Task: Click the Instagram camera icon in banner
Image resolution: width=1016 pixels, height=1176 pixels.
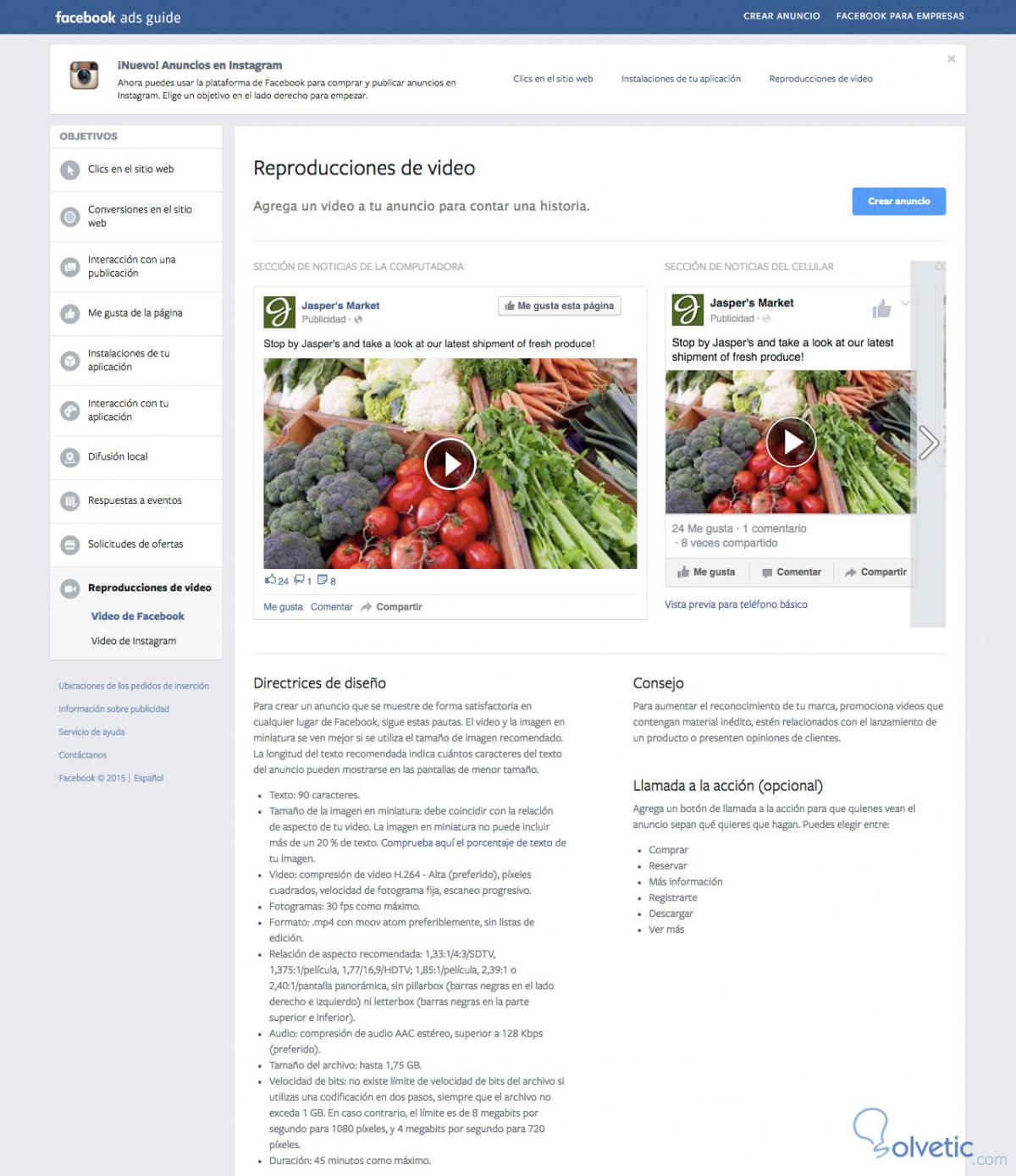Action: coord(84,75)
